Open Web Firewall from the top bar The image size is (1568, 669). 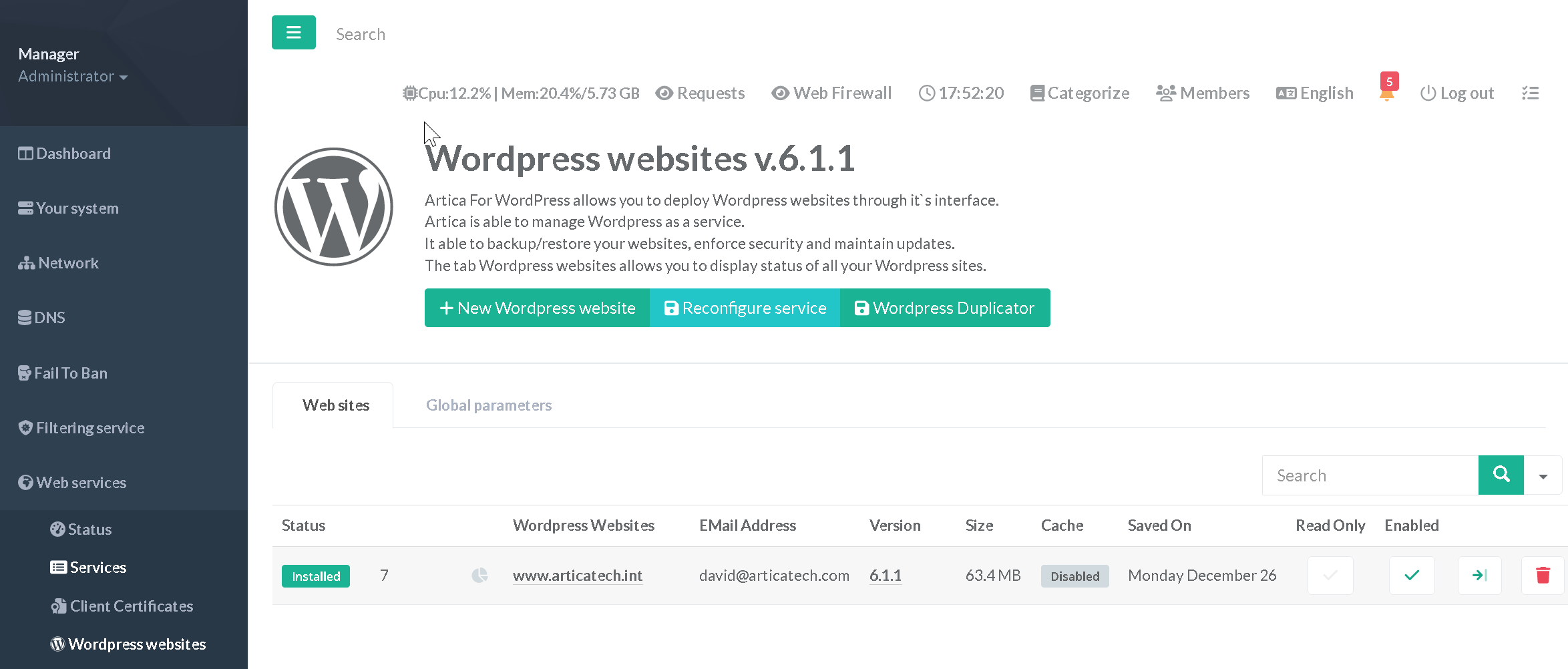point(831,93)
